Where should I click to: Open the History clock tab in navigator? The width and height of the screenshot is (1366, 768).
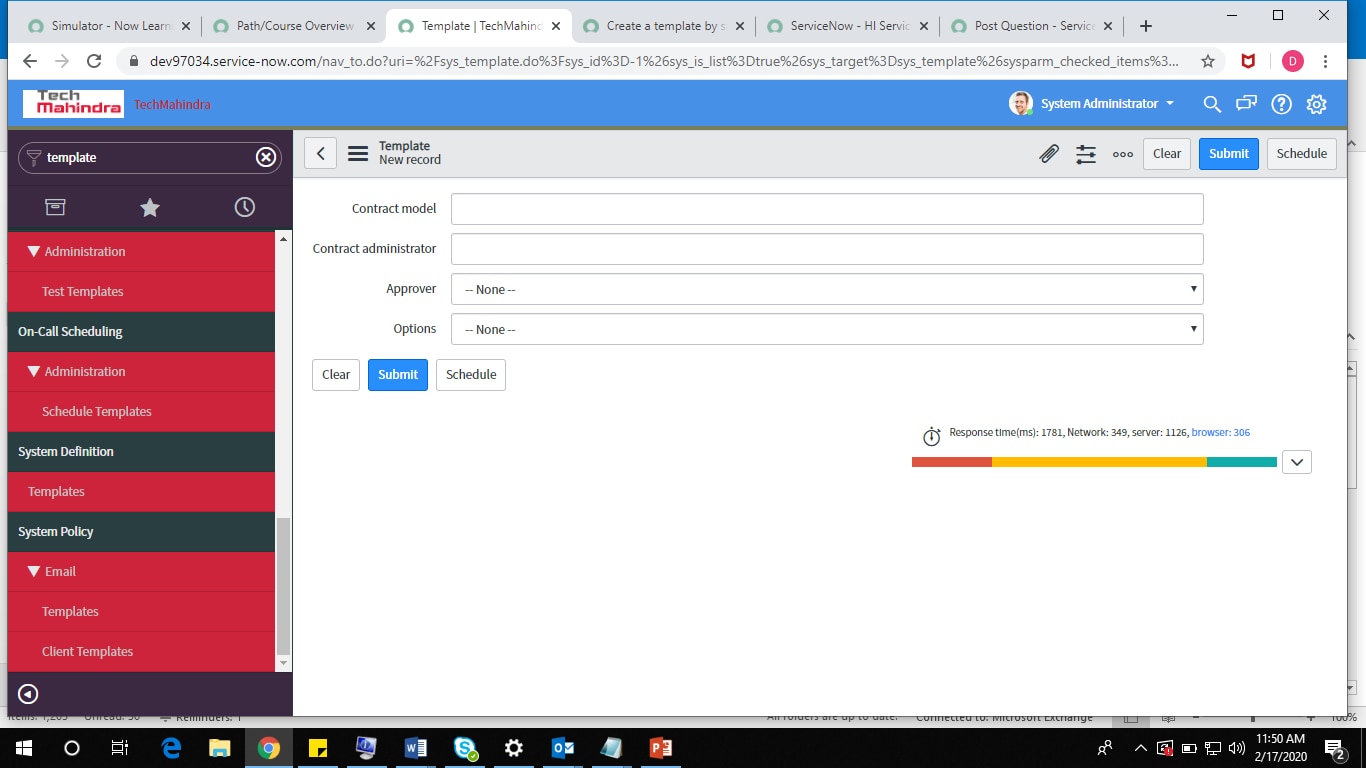point(244,207)
